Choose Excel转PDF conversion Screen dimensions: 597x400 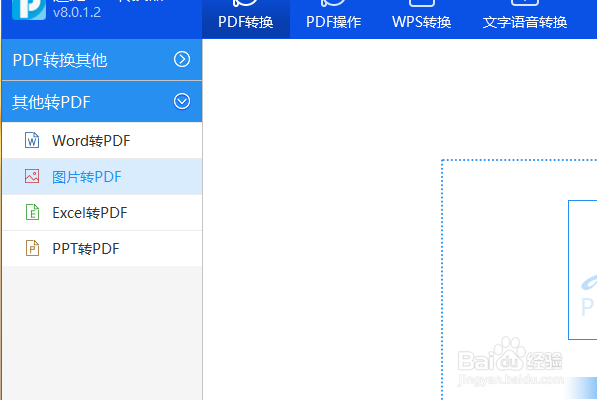click(x=102, y=212)
